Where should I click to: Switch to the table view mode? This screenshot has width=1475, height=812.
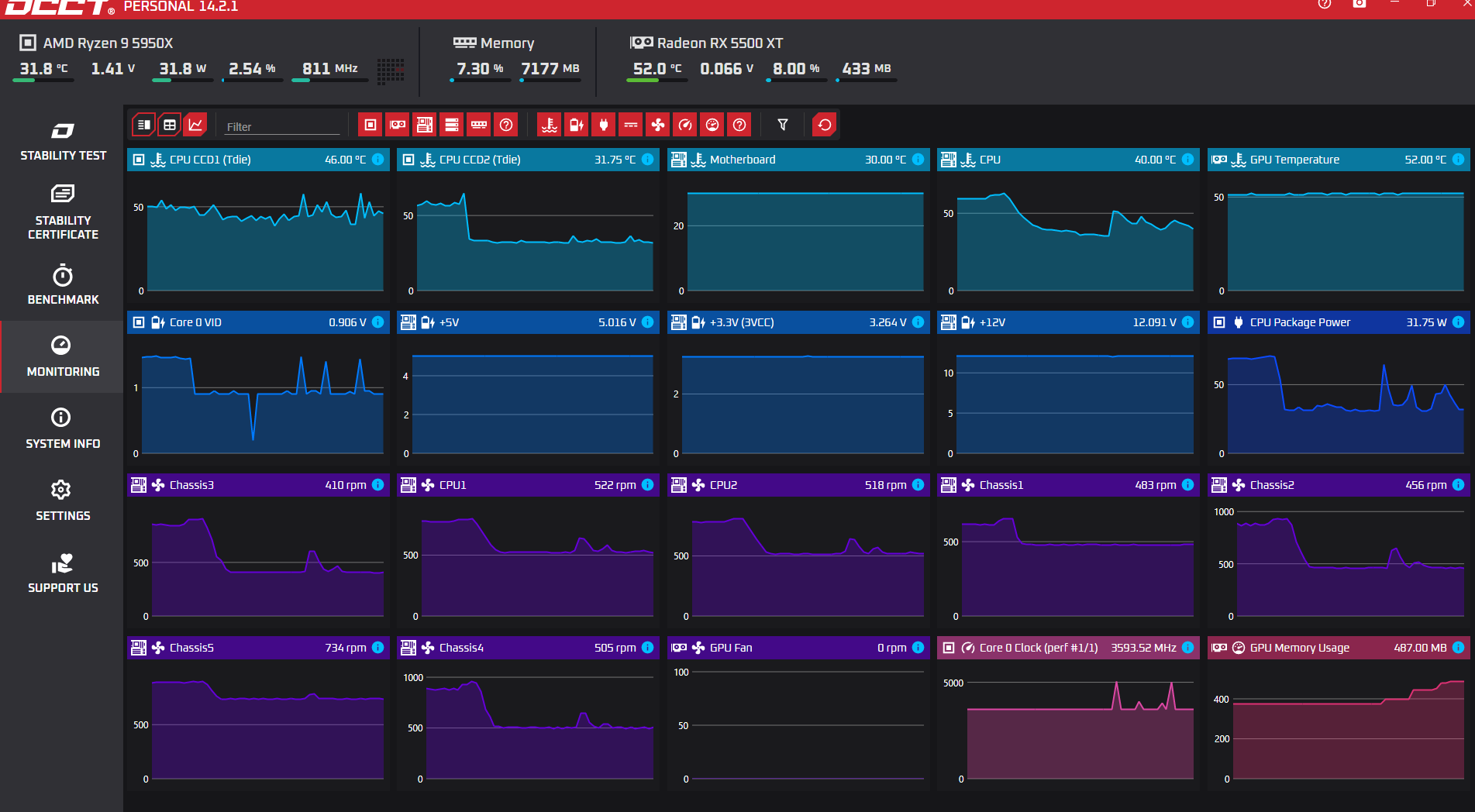pyautogui.click(x=170, y=125)
